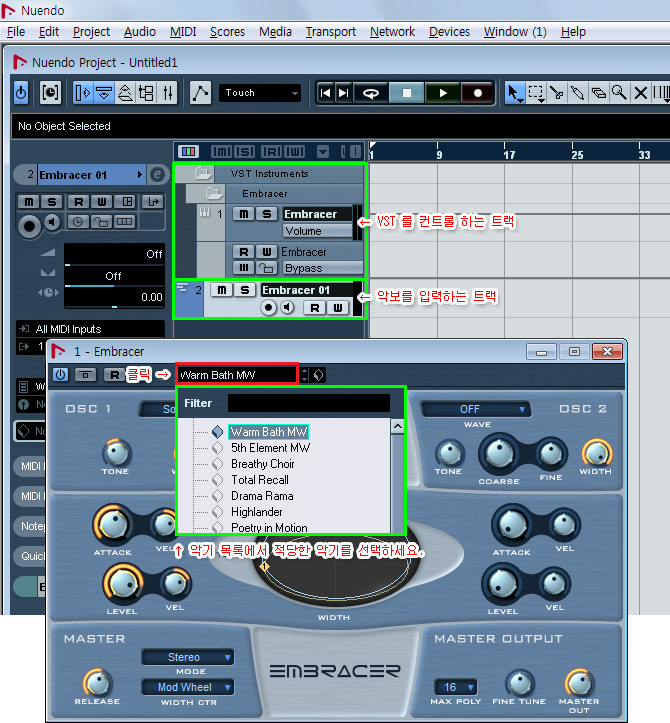The height and width of the screenshot is (723, 670).
Task: Select the Breathy Choir preset
Action: pyautogui.click(x=263, y=464)
